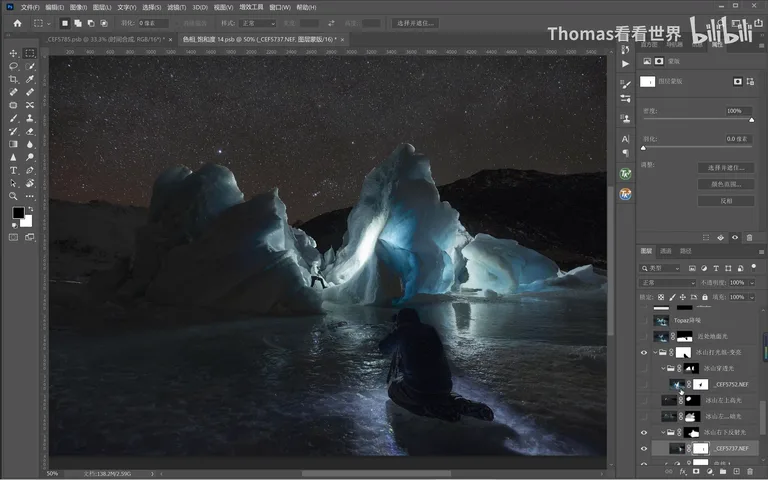Viewport: 768px width, 480px height.
Task: Select the Move tool
Action: coord(13,53)
